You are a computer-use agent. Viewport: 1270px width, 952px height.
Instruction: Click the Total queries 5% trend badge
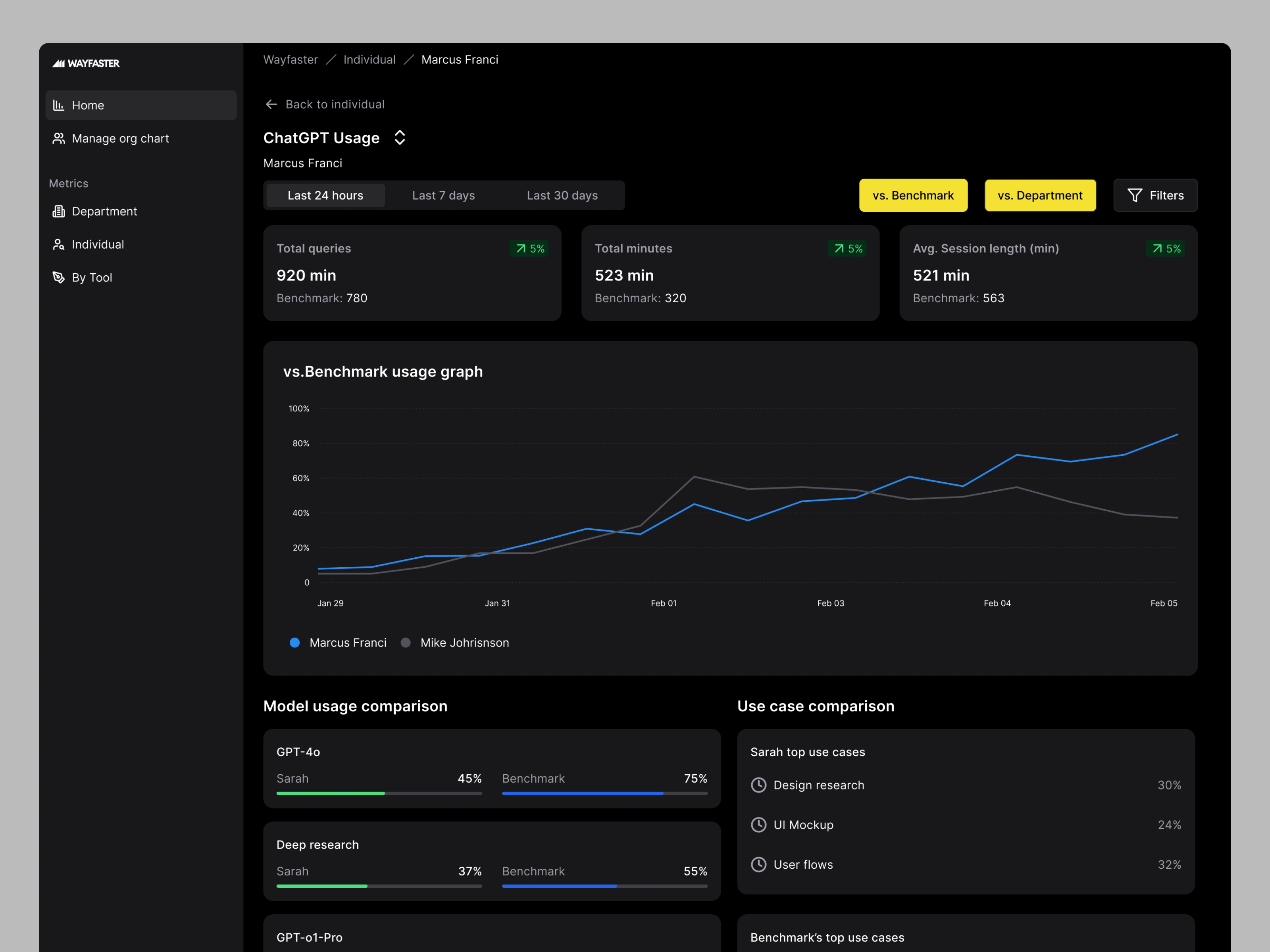pos(529,248)
